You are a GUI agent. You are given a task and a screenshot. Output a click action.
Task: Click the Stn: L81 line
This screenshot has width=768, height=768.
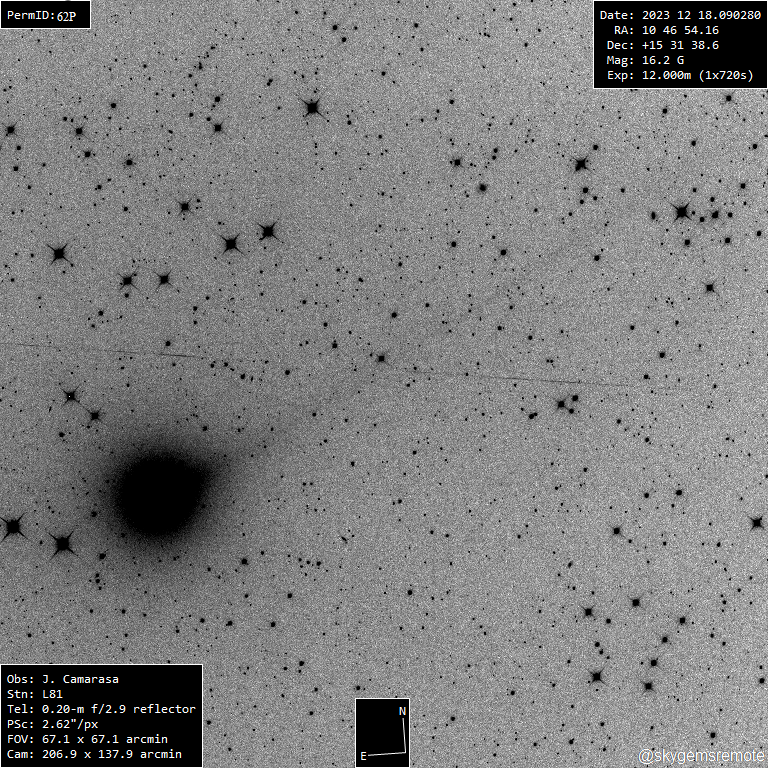[35, 694]
